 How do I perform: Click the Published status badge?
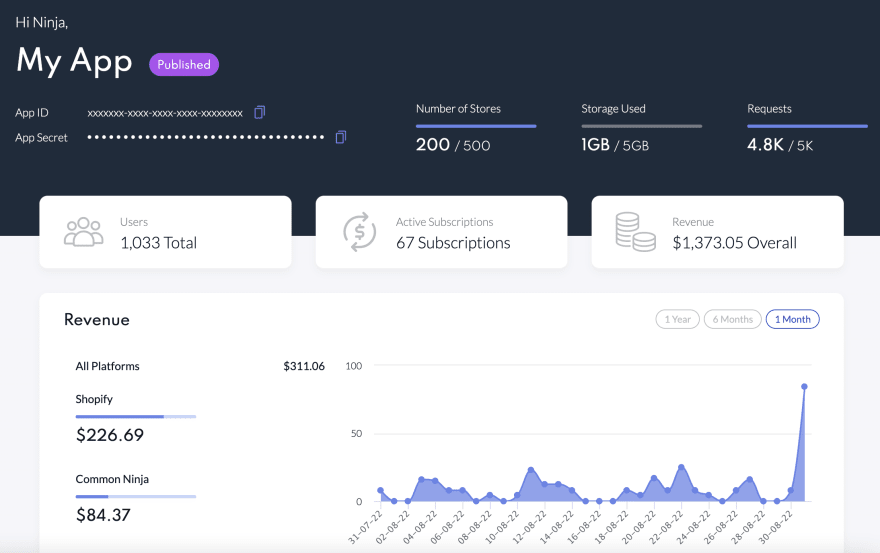[184, 65]
